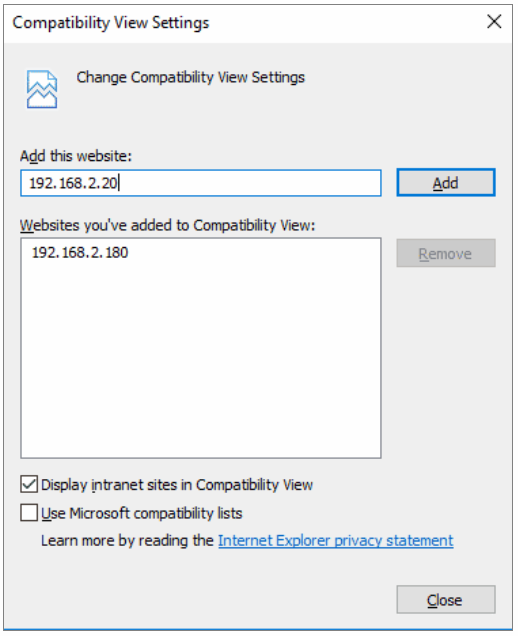Click the Remove button

[x=446, y=254]
